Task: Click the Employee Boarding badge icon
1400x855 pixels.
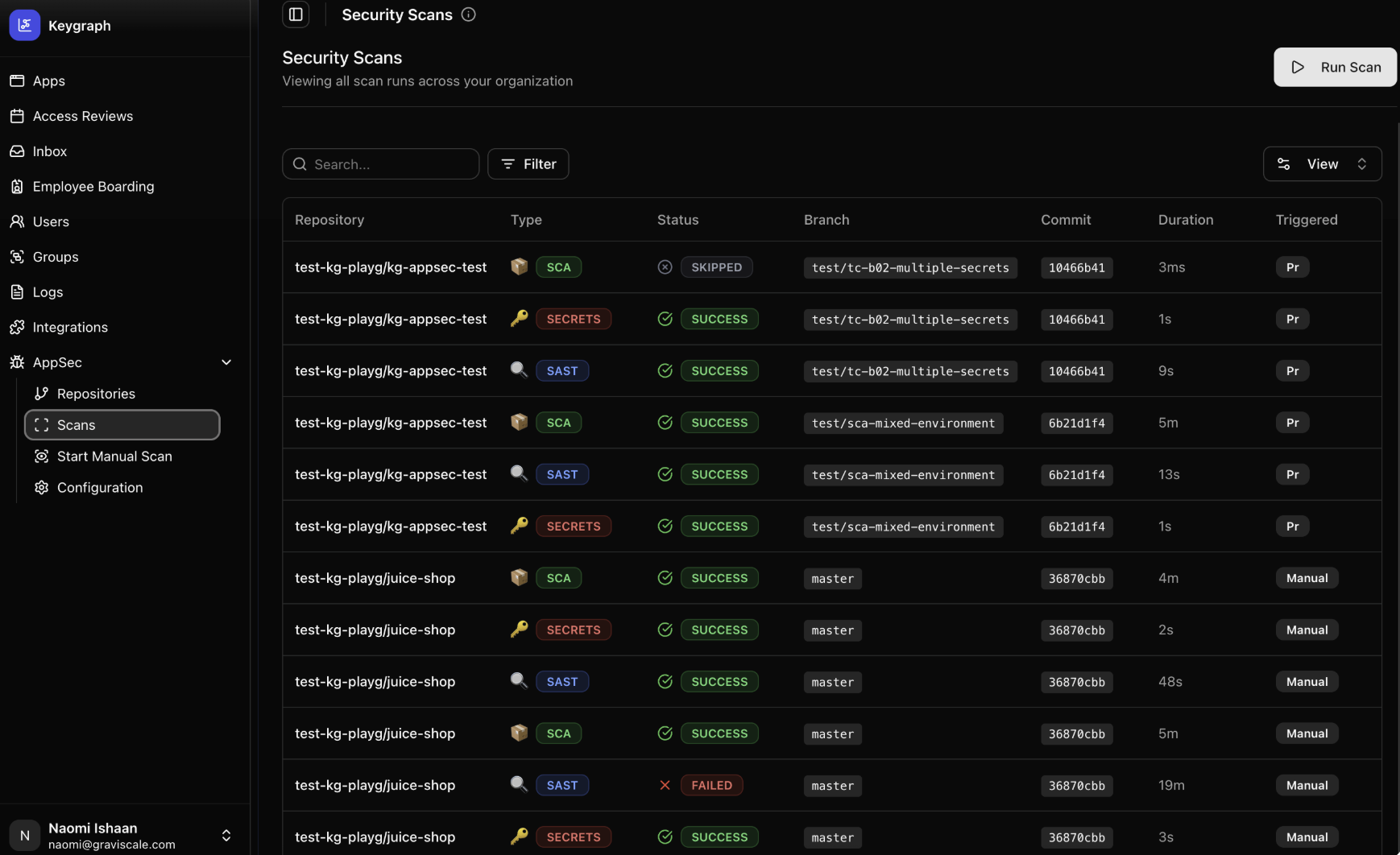Action: click(17, 186)
